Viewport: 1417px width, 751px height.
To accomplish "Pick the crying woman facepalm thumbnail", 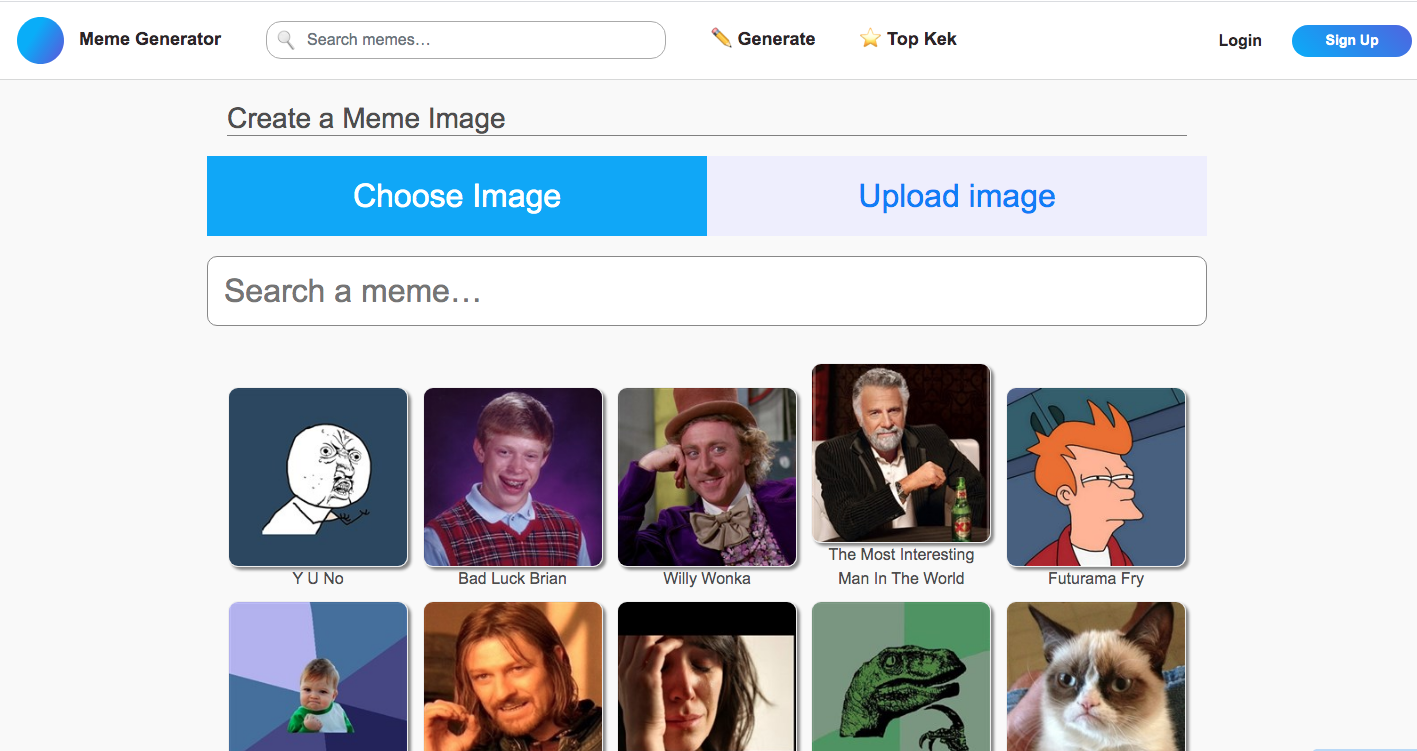I will (x=707, y=677).
